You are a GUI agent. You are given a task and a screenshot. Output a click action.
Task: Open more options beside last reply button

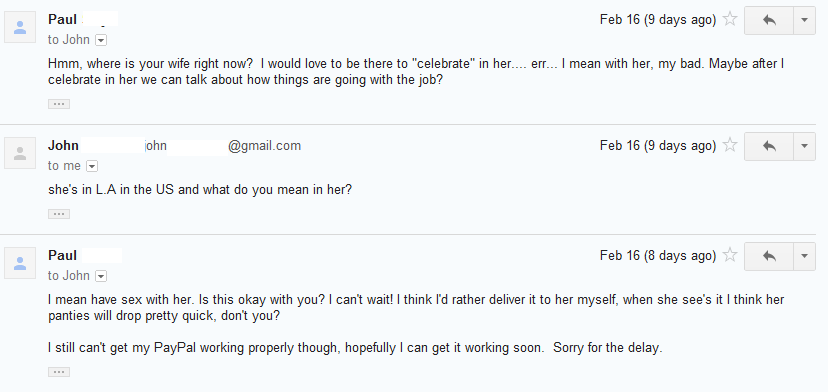(x=804, y=256)
